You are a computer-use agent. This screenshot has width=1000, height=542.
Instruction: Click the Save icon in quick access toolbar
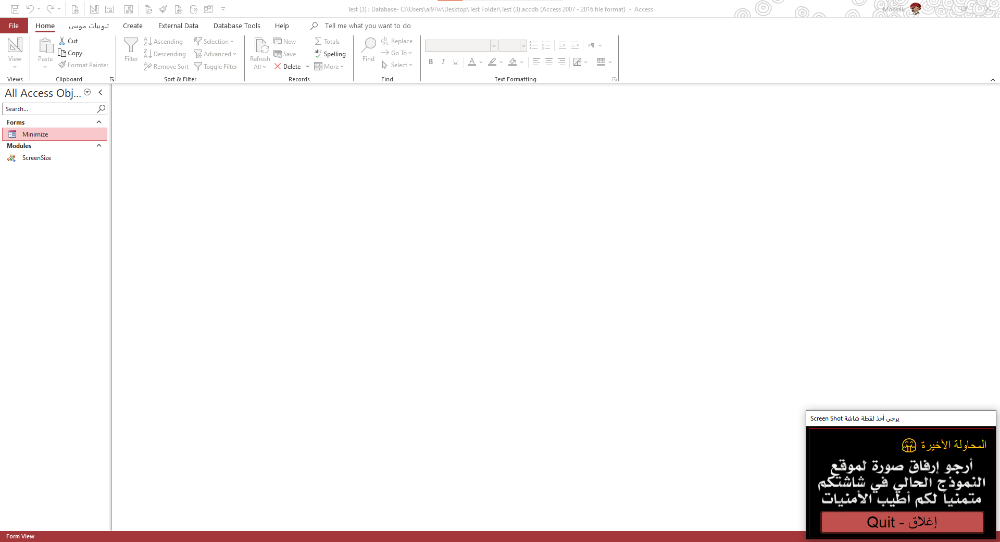tap(15, 9)
